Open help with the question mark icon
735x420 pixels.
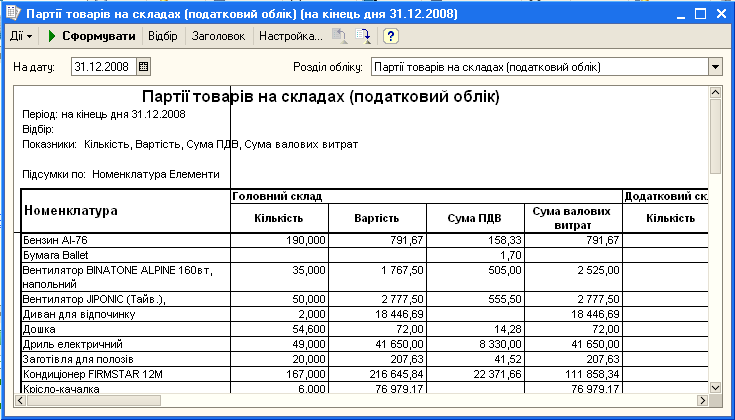click(x=391, y=36)
